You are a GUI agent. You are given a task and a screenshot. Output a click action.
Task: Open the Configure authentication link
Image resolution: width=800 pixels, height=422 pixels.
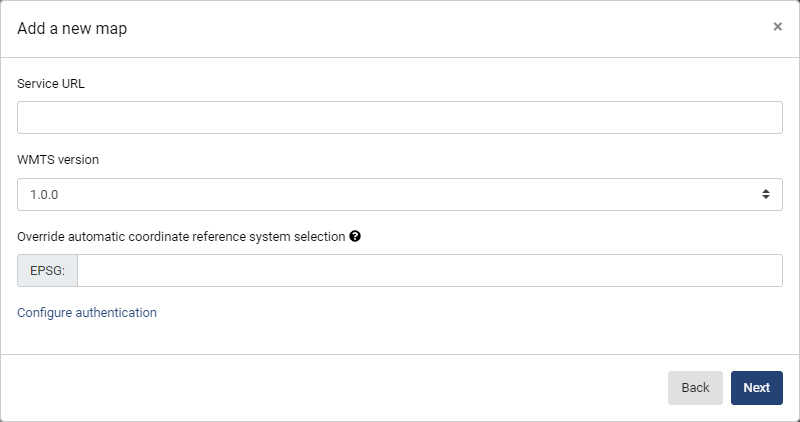point(87,312)
